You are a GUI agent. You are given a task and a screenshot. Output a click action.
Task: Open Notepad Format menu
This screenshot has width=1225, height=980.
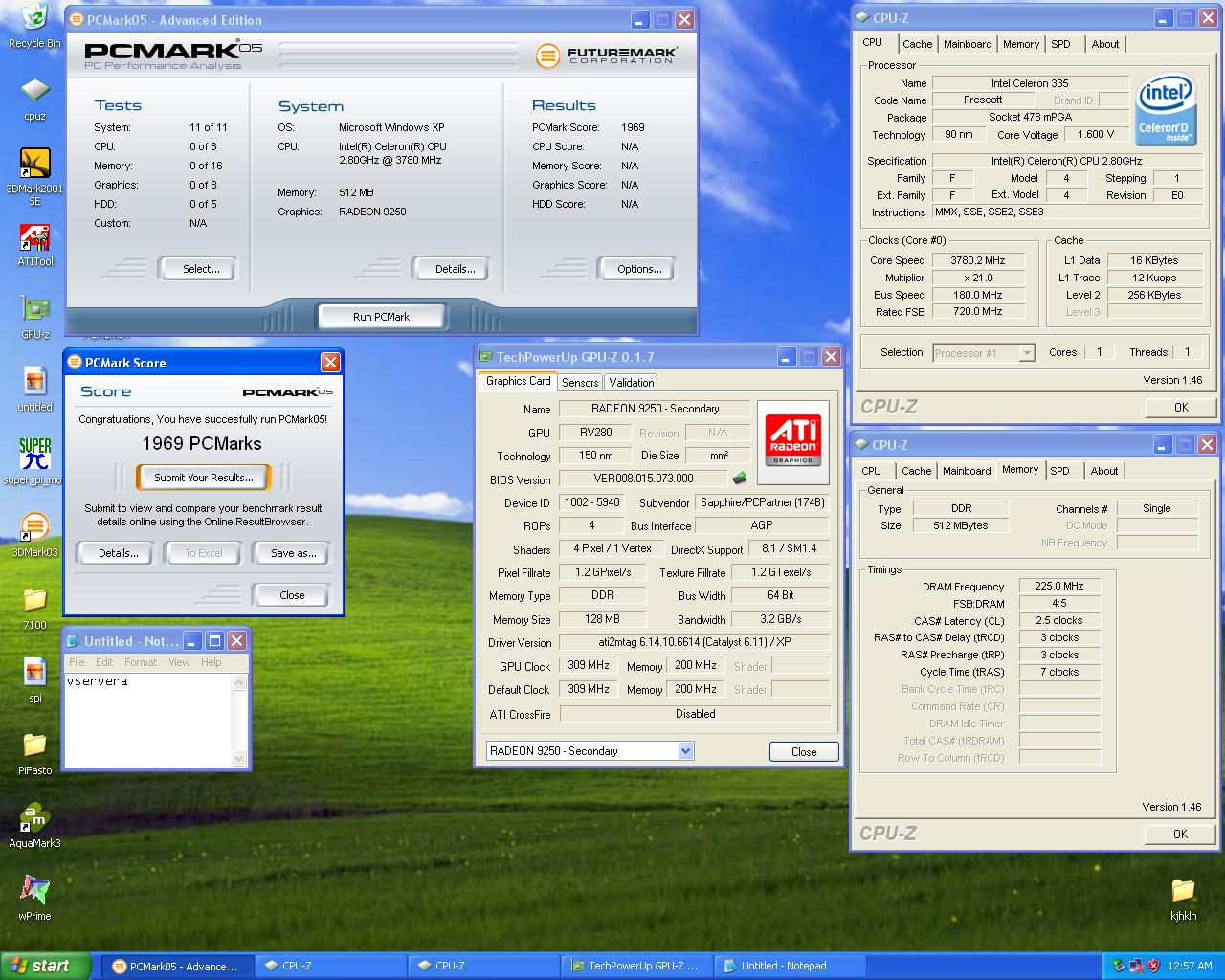click(x=141, y=662)
